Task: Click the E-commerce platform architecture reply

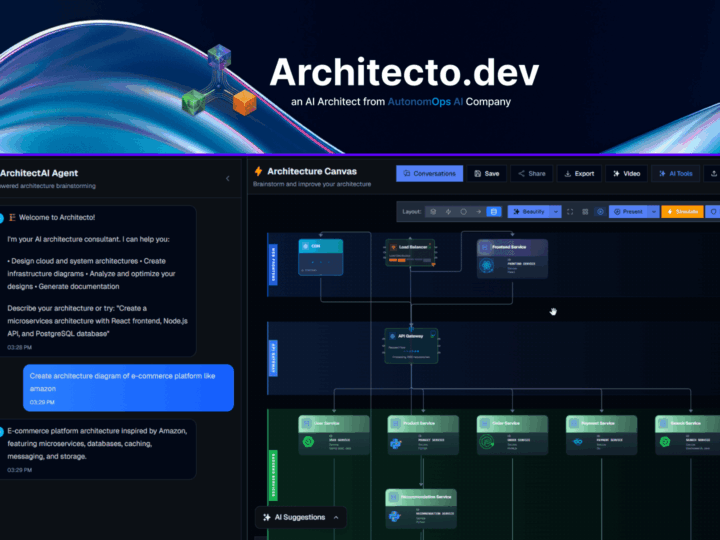Action: click(x=98, y=449)
